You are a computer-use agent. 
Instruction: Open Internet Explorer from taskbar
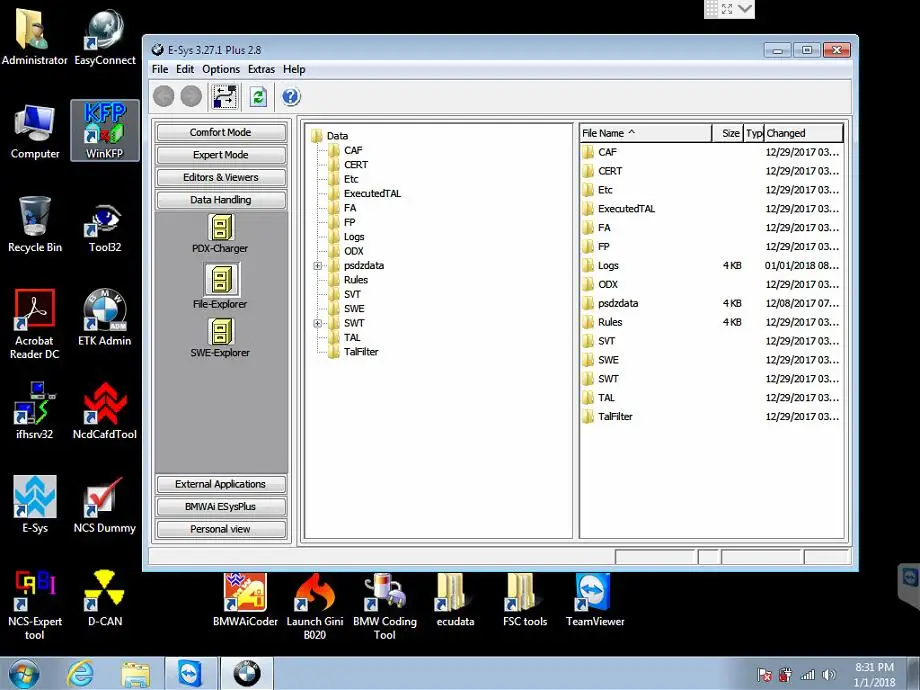[x=80, y=674]
